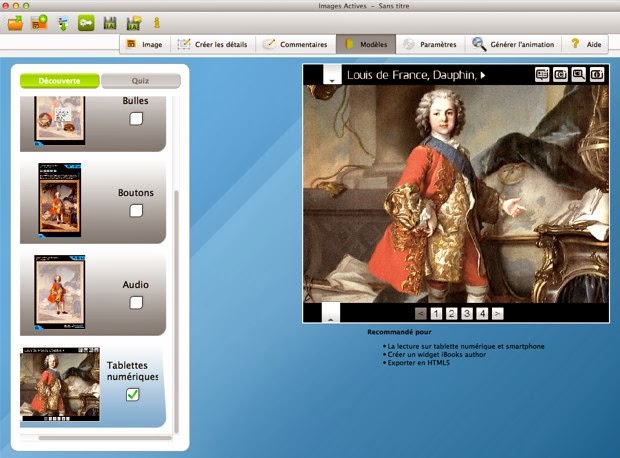Screen dimensions: 620x458
Task: Click the 'Recommandé pour' heading
Action: pyautogui.click(x=399, y=332)
